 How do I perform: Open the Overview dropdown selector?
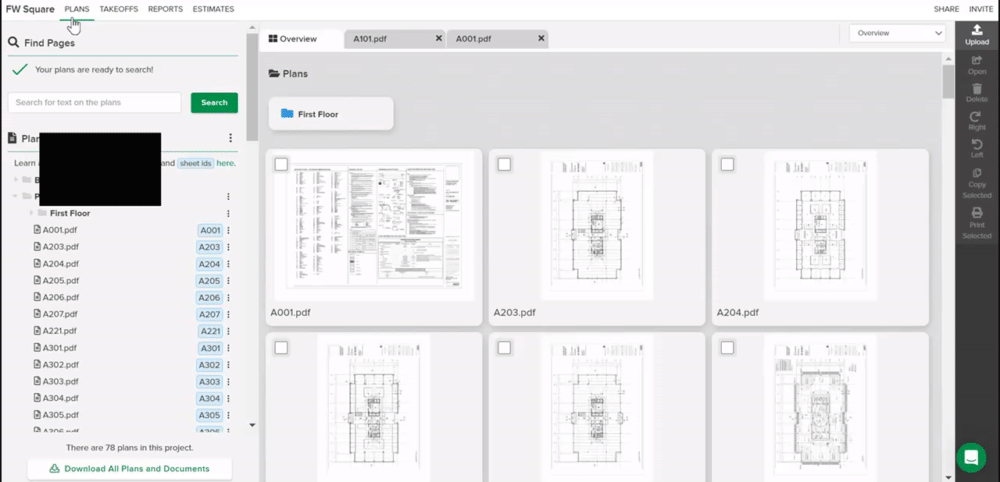tap(897, 33)
